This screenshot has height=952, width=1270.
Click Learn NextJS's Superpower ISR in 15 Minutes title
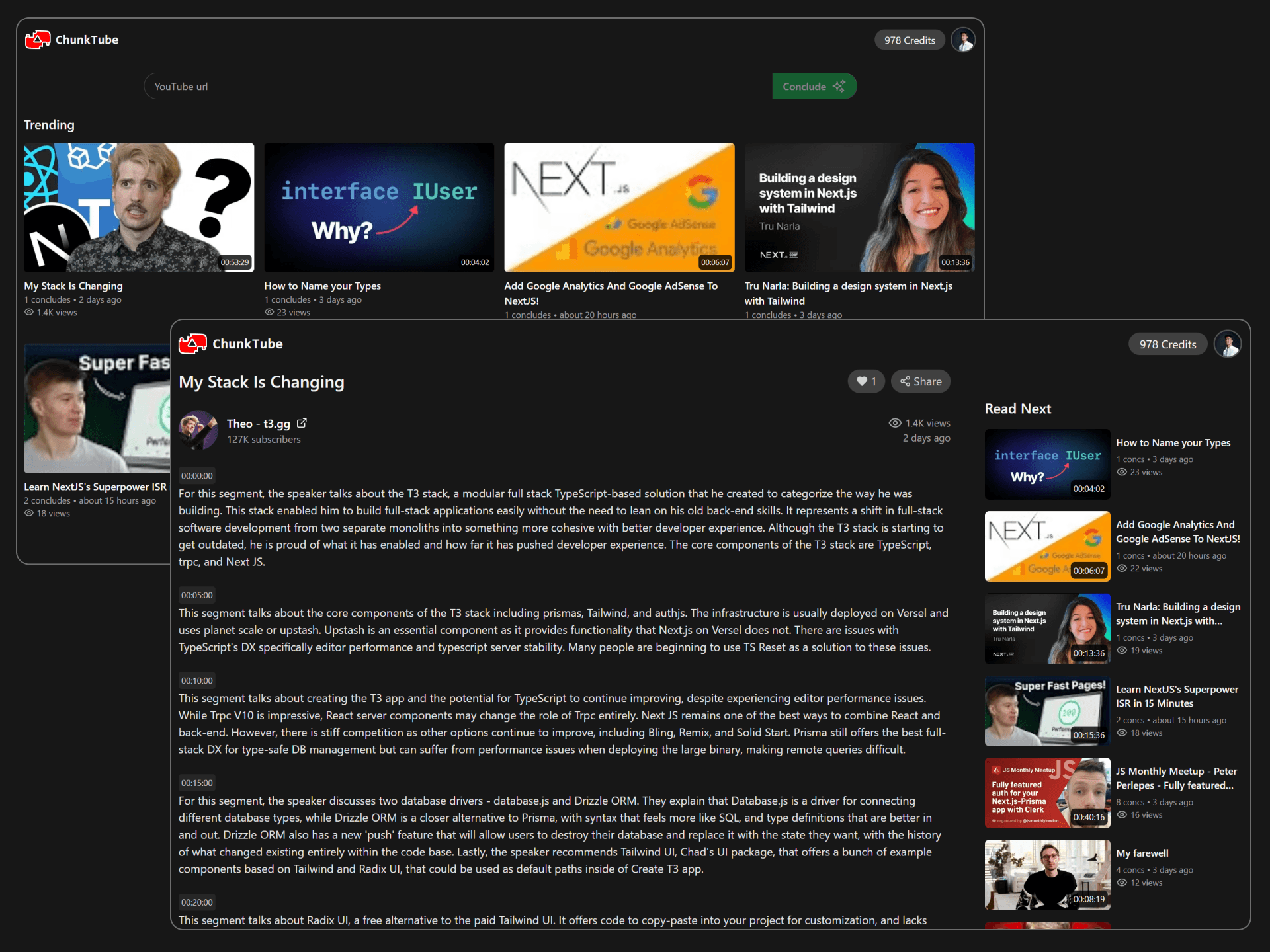1177,696
